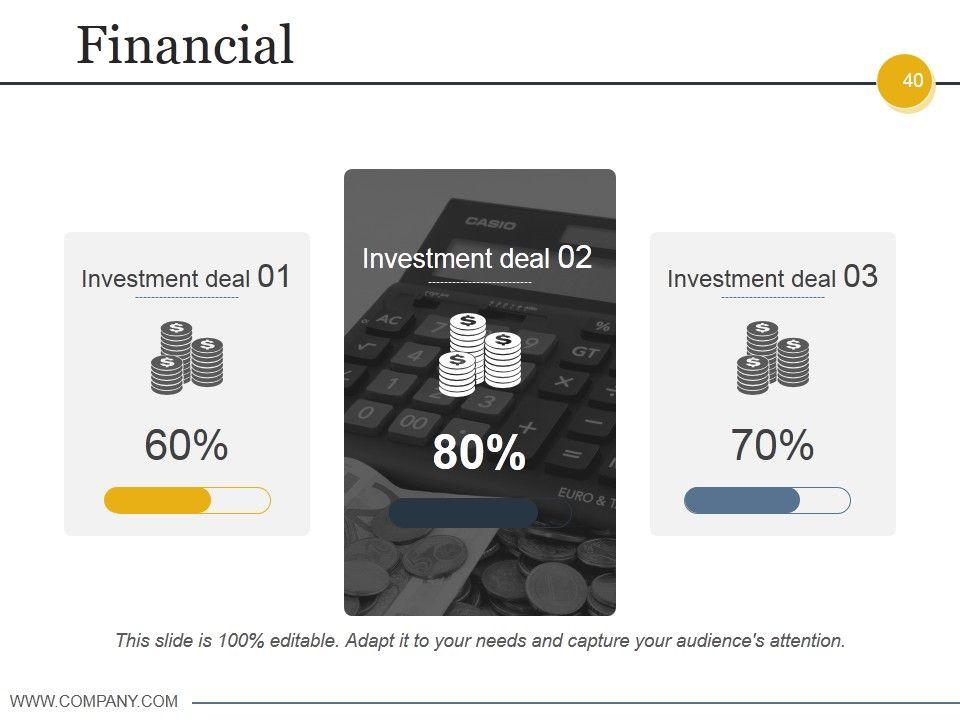Select the white coins icon in deal 02
Viewport: 960px width, 720px height.
pos(480,354)
